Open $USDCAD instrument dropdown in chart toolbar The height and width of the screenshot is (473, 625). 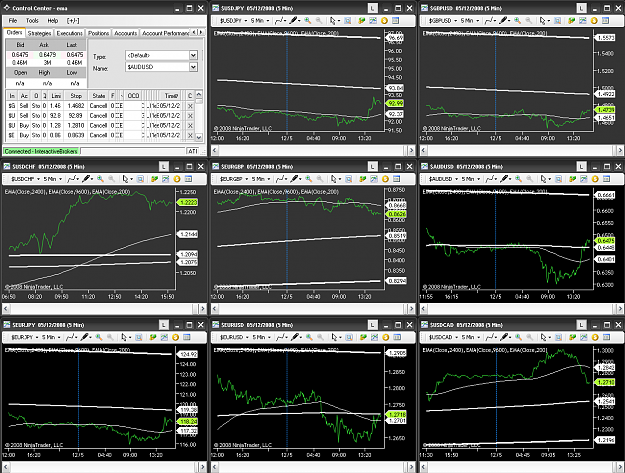[x=443, y=337]
